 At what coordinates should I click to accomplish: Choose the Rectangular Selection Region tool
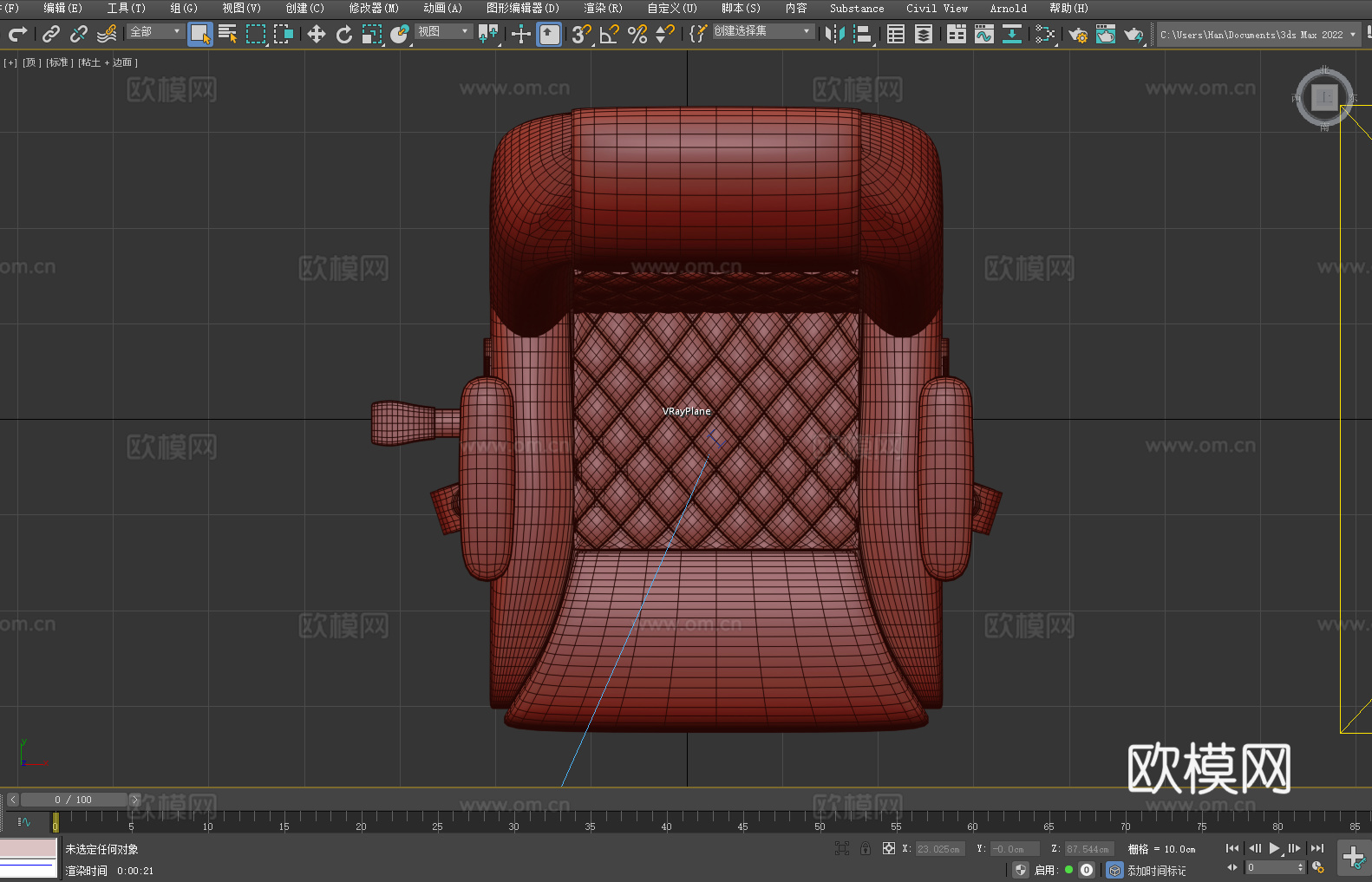click(256, 34)
